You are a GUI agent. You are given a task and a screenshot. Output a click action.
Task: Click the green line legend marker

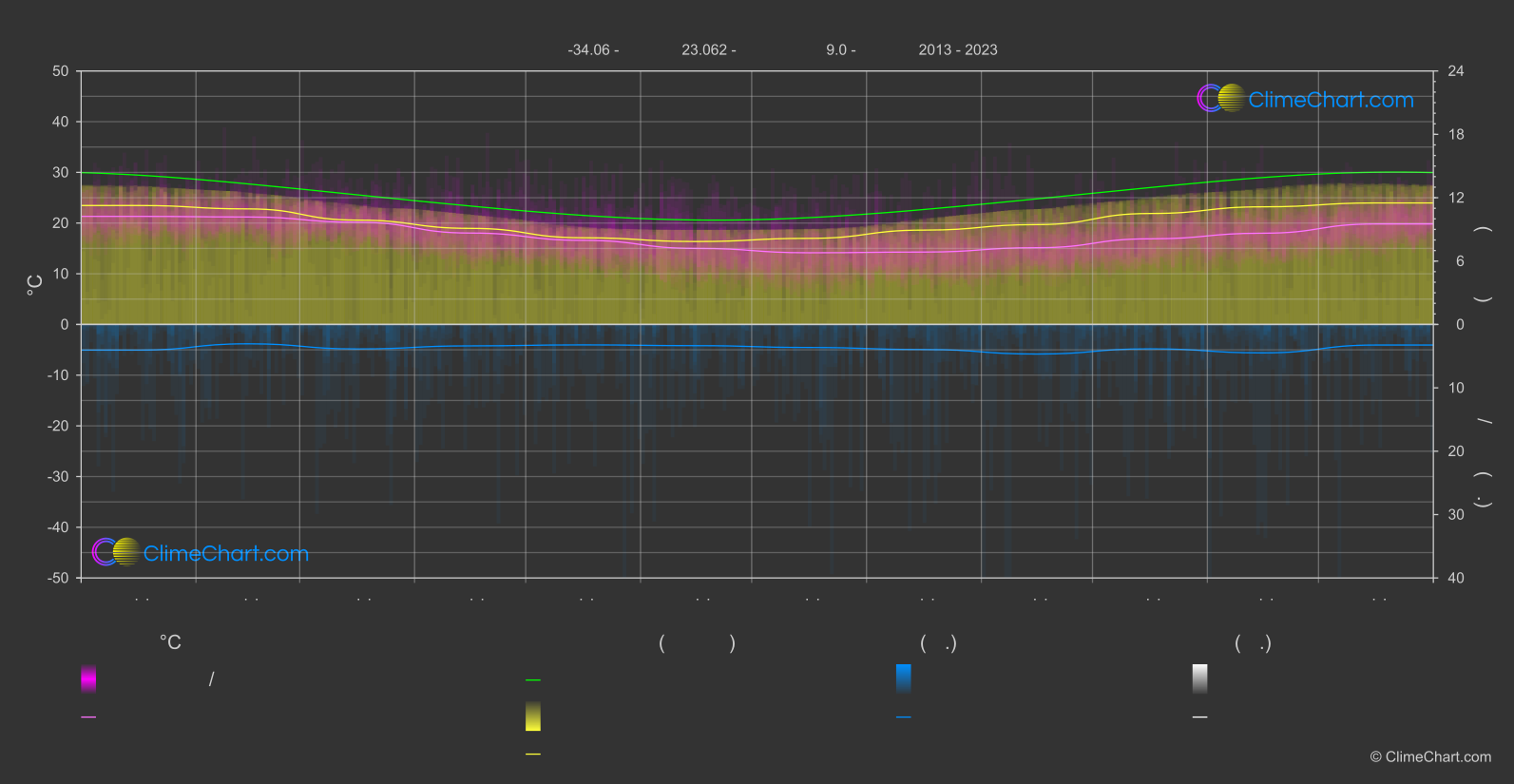pos(533,680)
